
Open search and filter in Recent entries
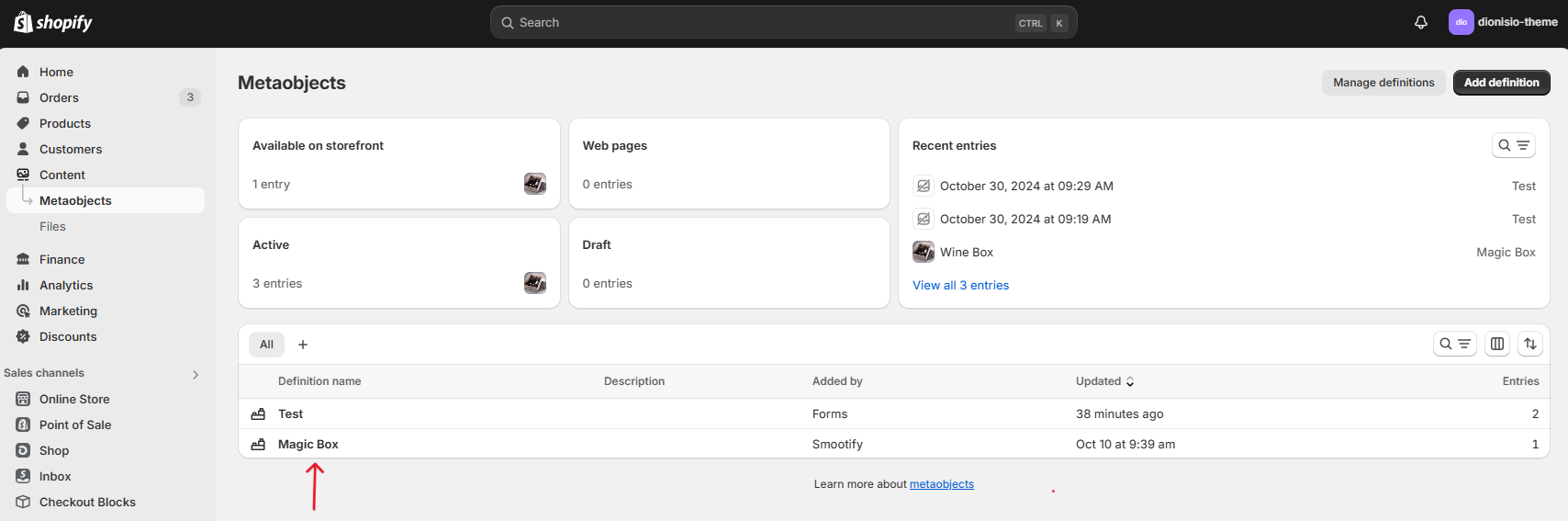1513,145
